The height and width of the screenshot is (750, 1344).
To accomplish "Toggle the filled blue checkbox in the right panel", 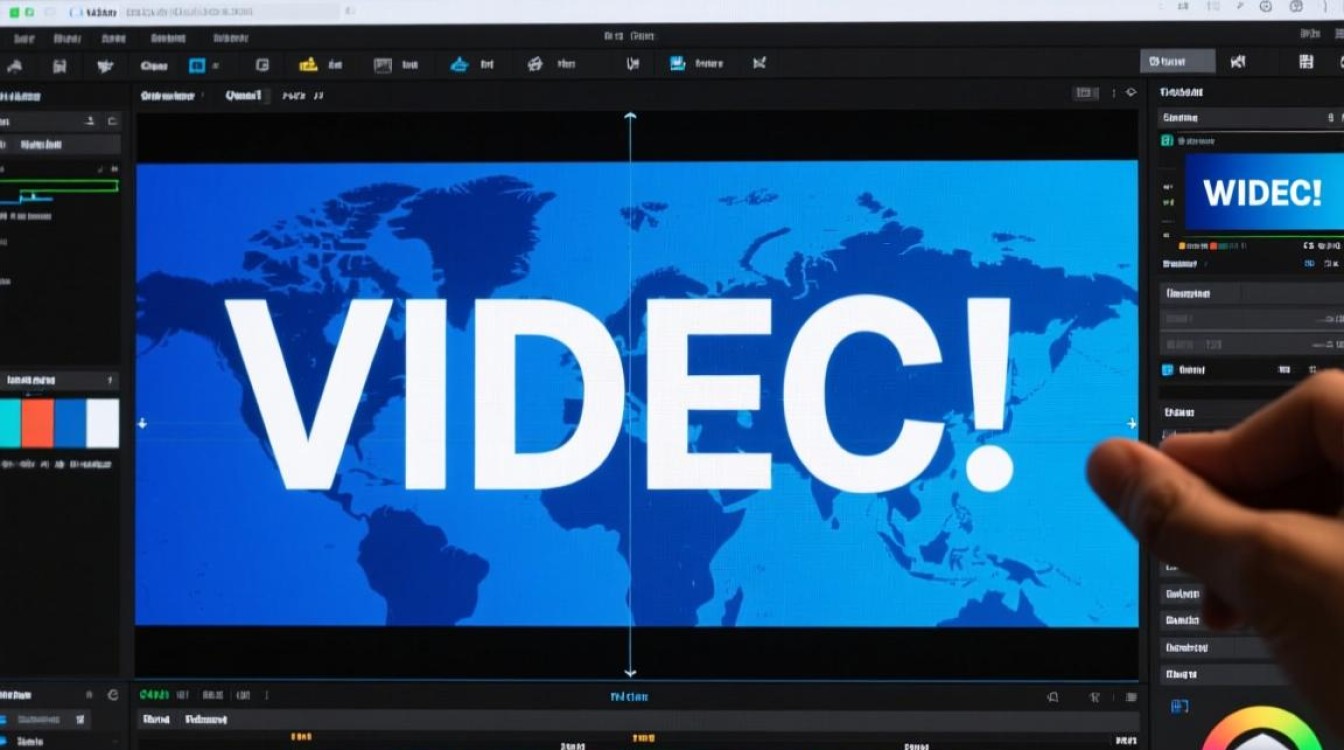I will pyautogui.click(x=1167, y=370).
